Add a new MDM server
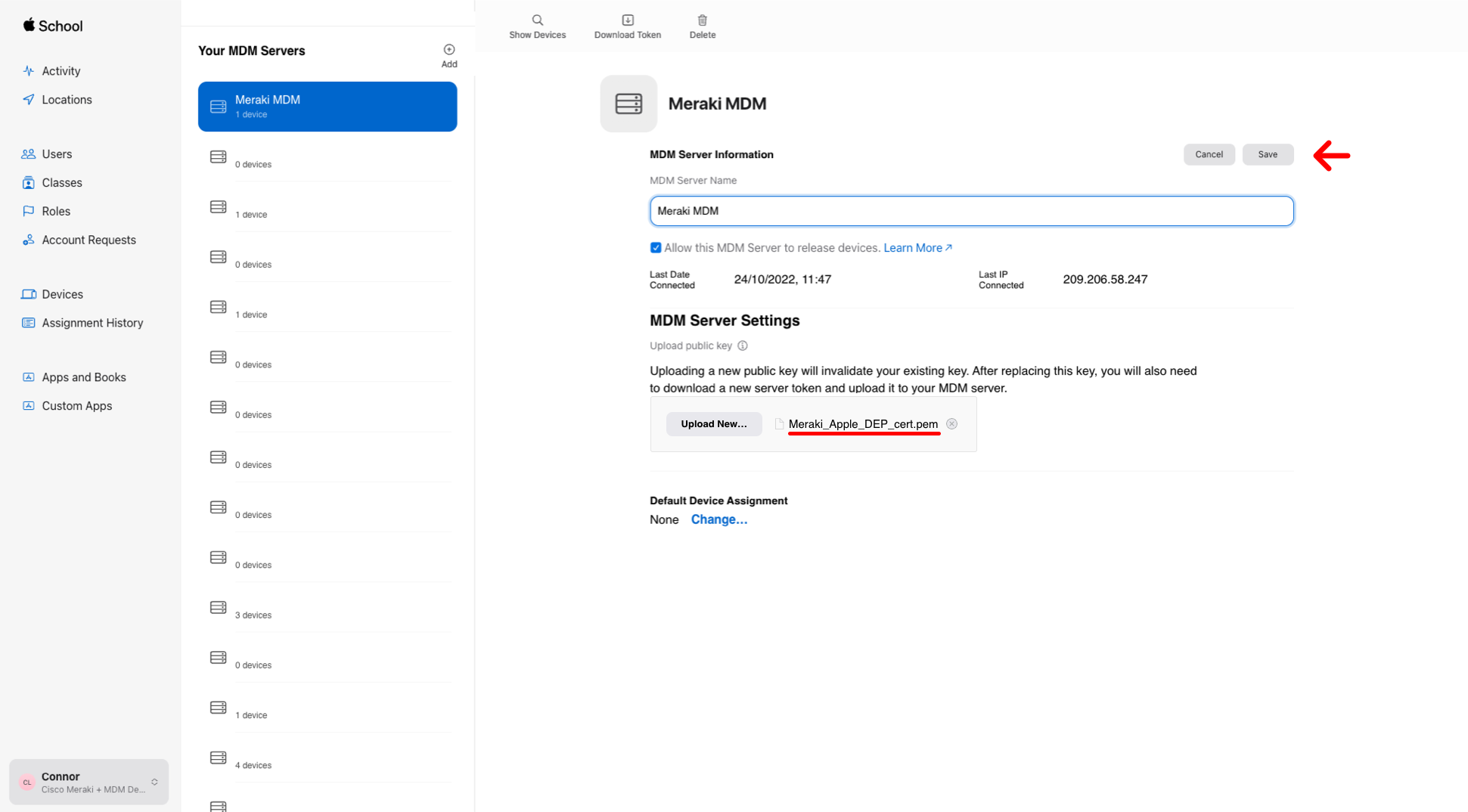 tap(448, 50)
